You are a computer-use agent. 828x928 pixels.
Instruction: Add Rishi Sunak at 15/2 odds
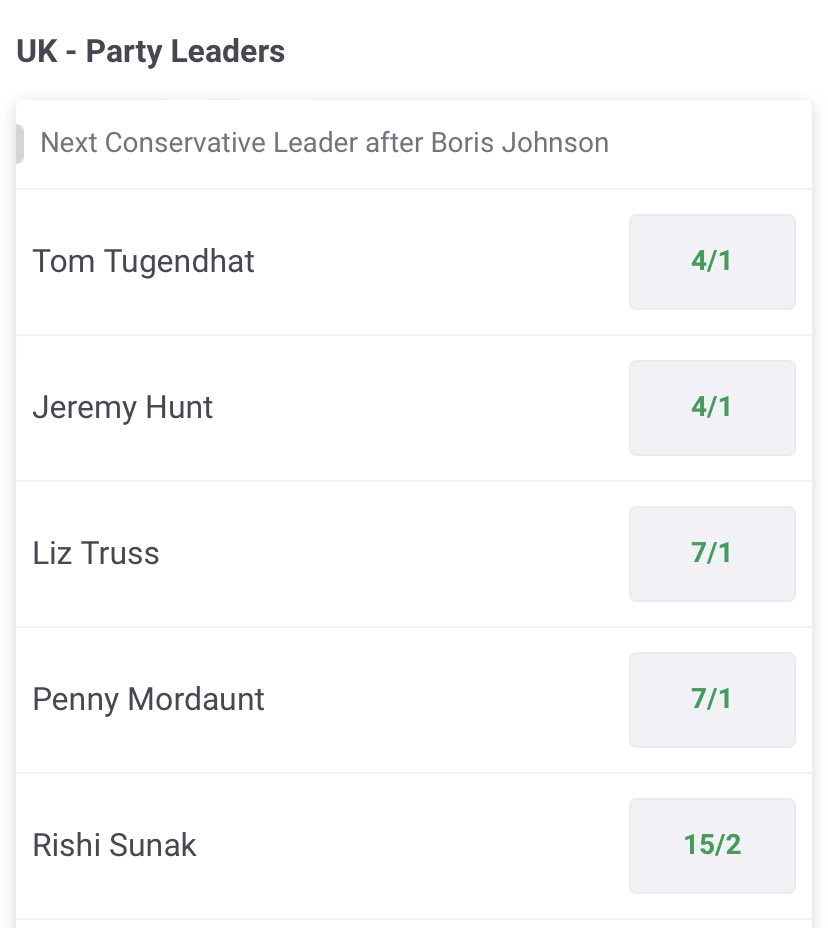(712, 846)
